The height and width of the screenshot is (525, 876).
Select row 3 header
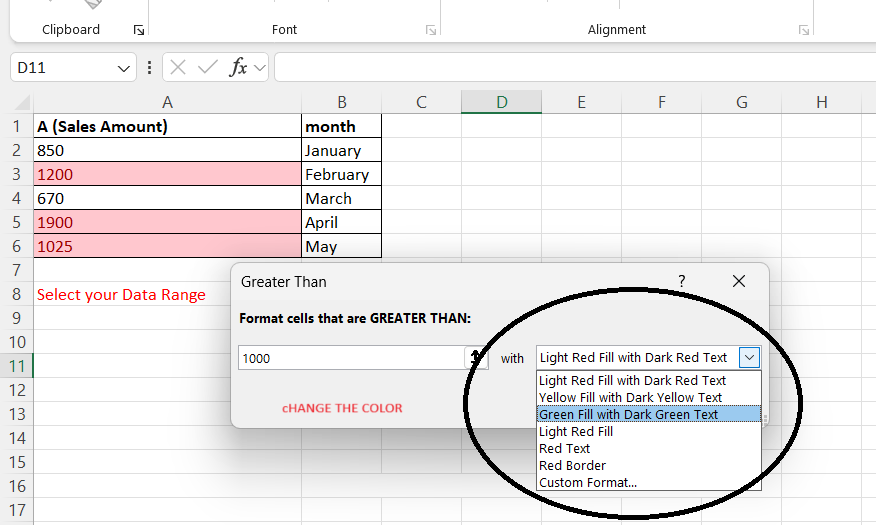pyautogui.click(x=17, y=174)
